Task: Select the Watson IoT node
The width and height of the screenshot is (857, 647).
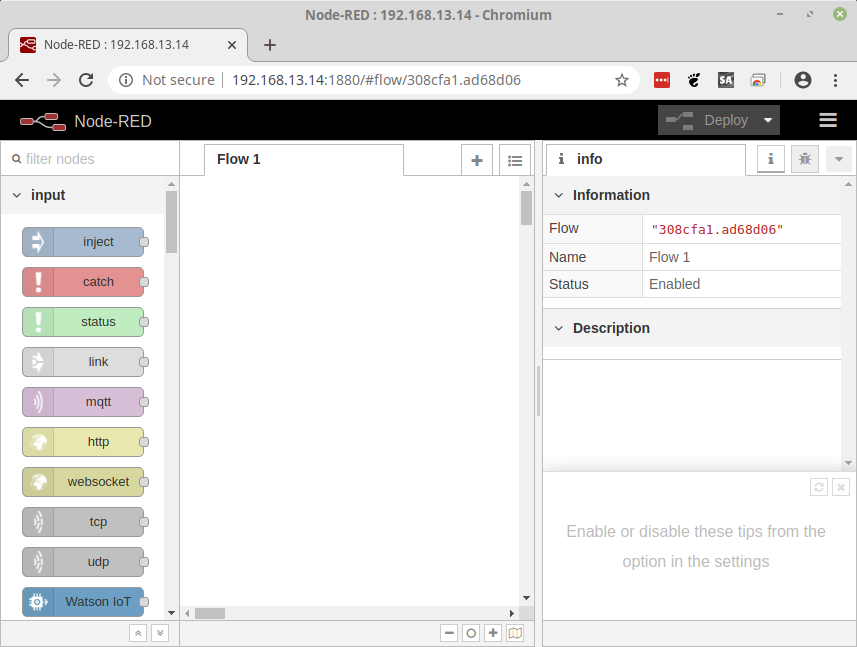Action: point(83,602)
